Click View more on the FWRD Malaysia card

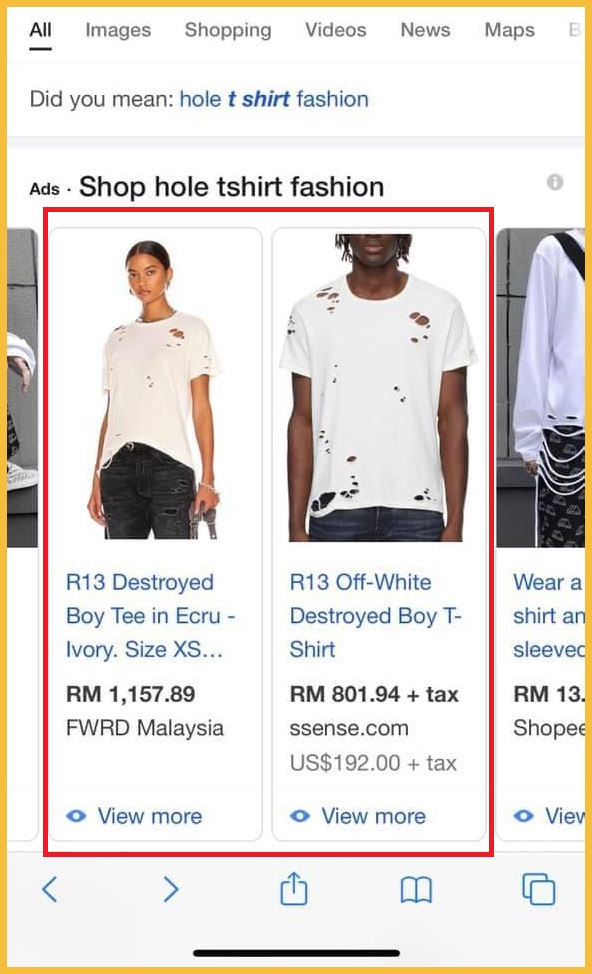(150, 816)
